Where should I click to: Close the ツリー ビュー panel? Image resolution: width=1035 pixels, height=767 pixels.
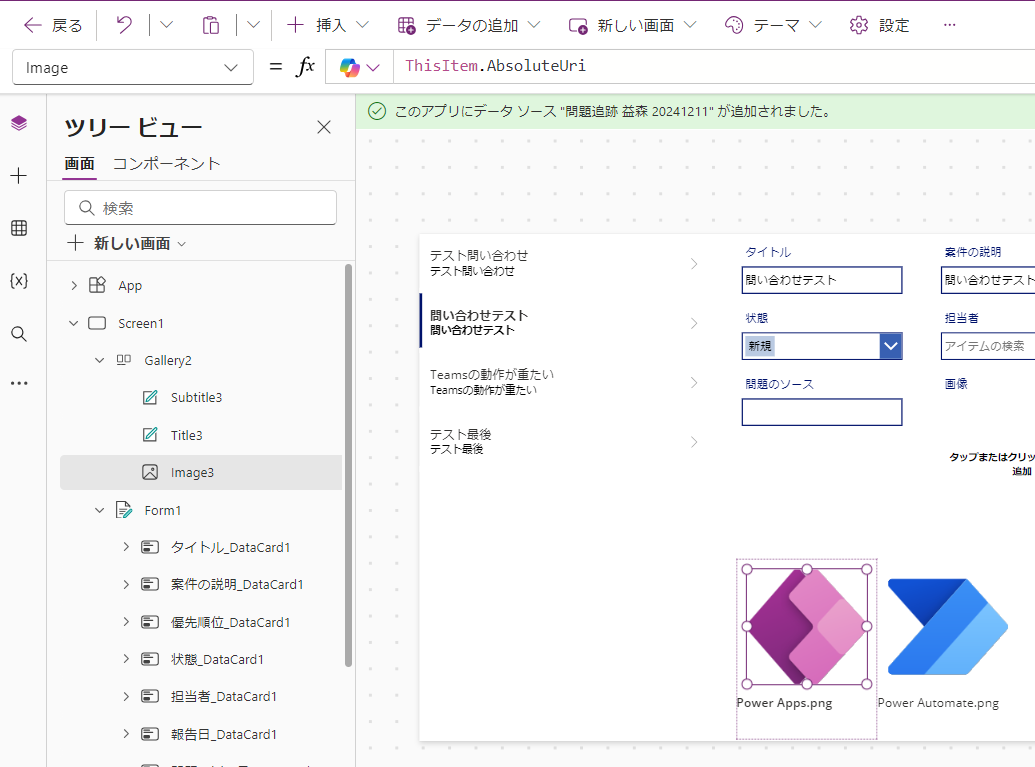(x=323, y=127)
